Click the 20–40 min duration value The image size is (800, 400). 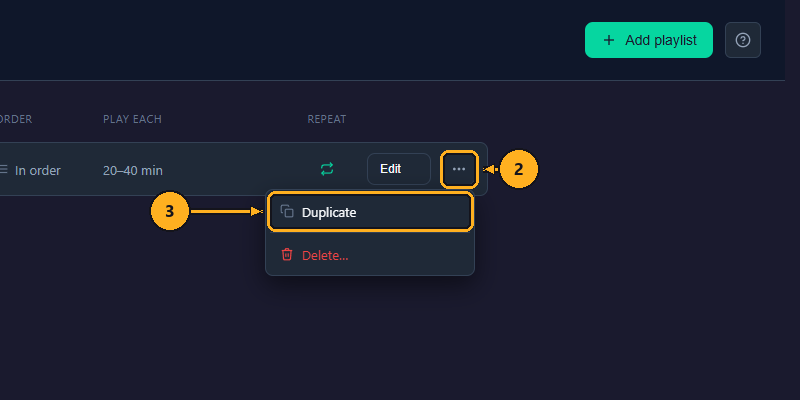133,170
